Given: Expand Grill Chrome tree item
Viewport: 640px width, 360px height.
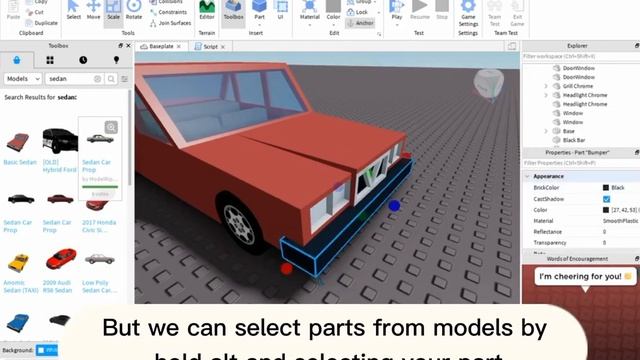Looking at the screenshot, I should coord(546,86).
